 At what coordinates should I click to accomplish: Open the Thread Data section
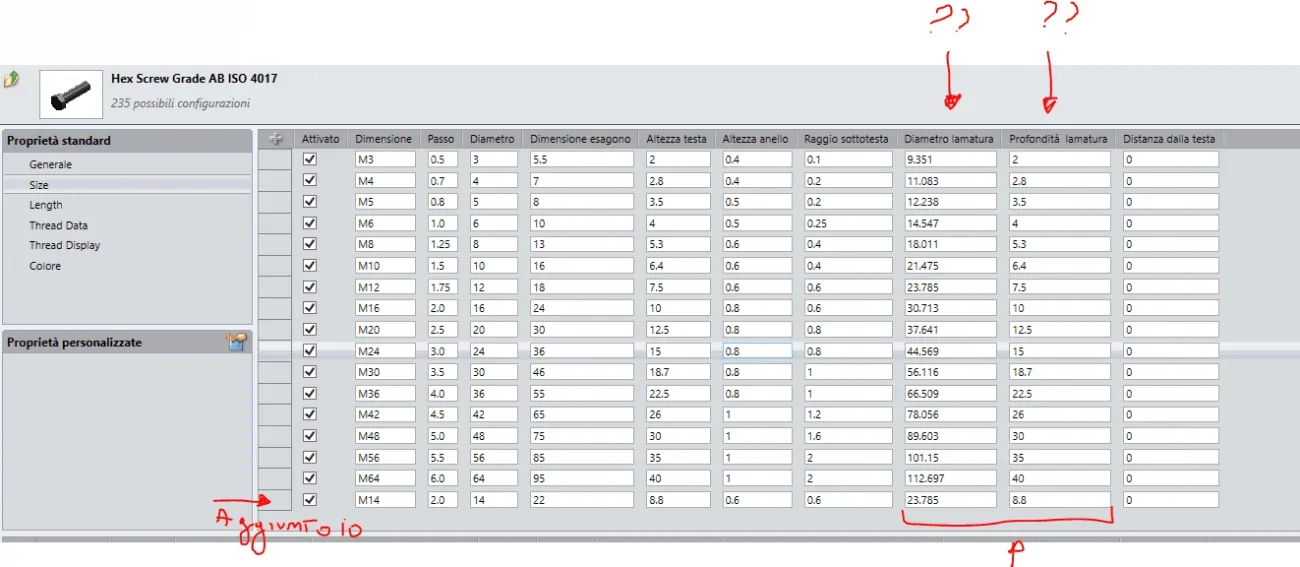tap(59, 225)
